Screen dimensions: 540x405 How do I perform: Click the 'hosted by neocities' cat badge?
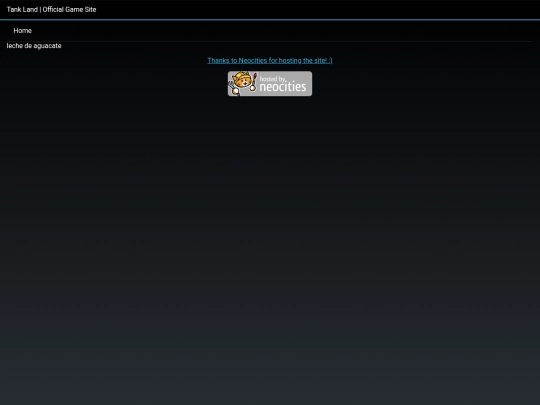pyautogui.click(x=270, y=84)
